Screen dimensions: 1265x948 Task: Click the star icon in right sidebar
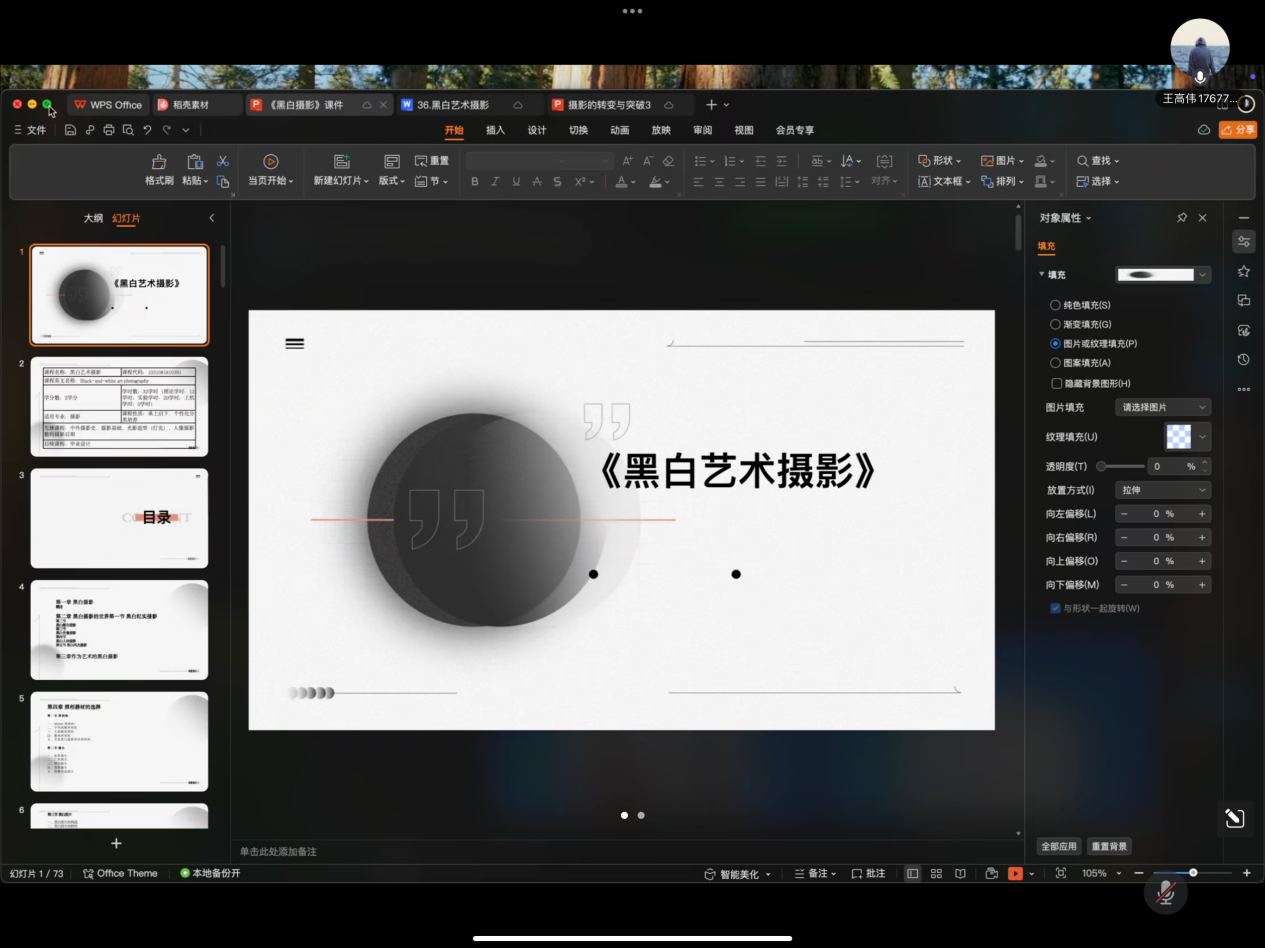pyautogui.click(x=1244, y=271)
